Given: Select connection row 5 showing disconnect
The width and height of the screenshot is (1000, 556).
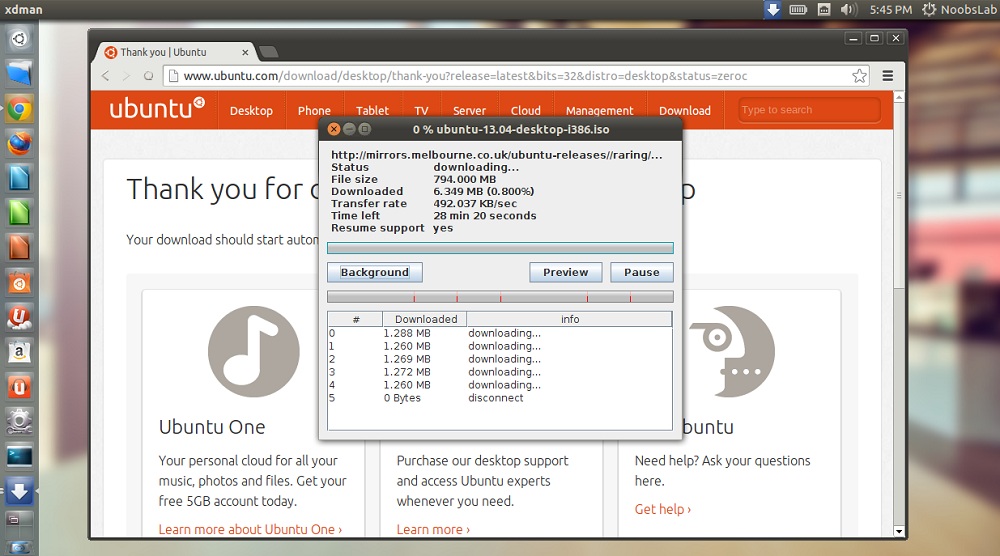Looking at the screenshot, I should tap(500, 398).
